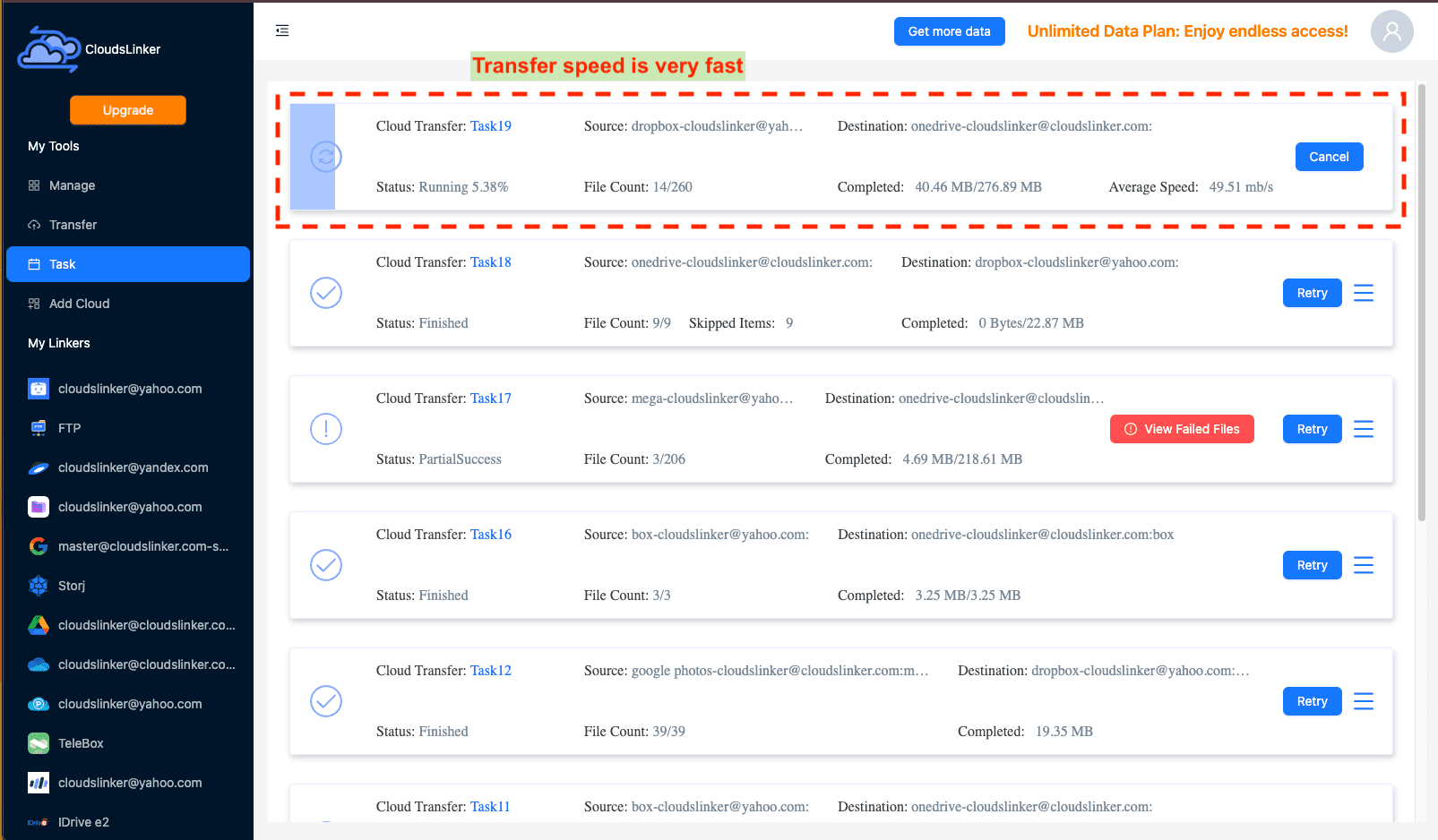Click the Task18 finished checkmark icon
Viewport: 1438px width, 840px height.
click(326, 293)
